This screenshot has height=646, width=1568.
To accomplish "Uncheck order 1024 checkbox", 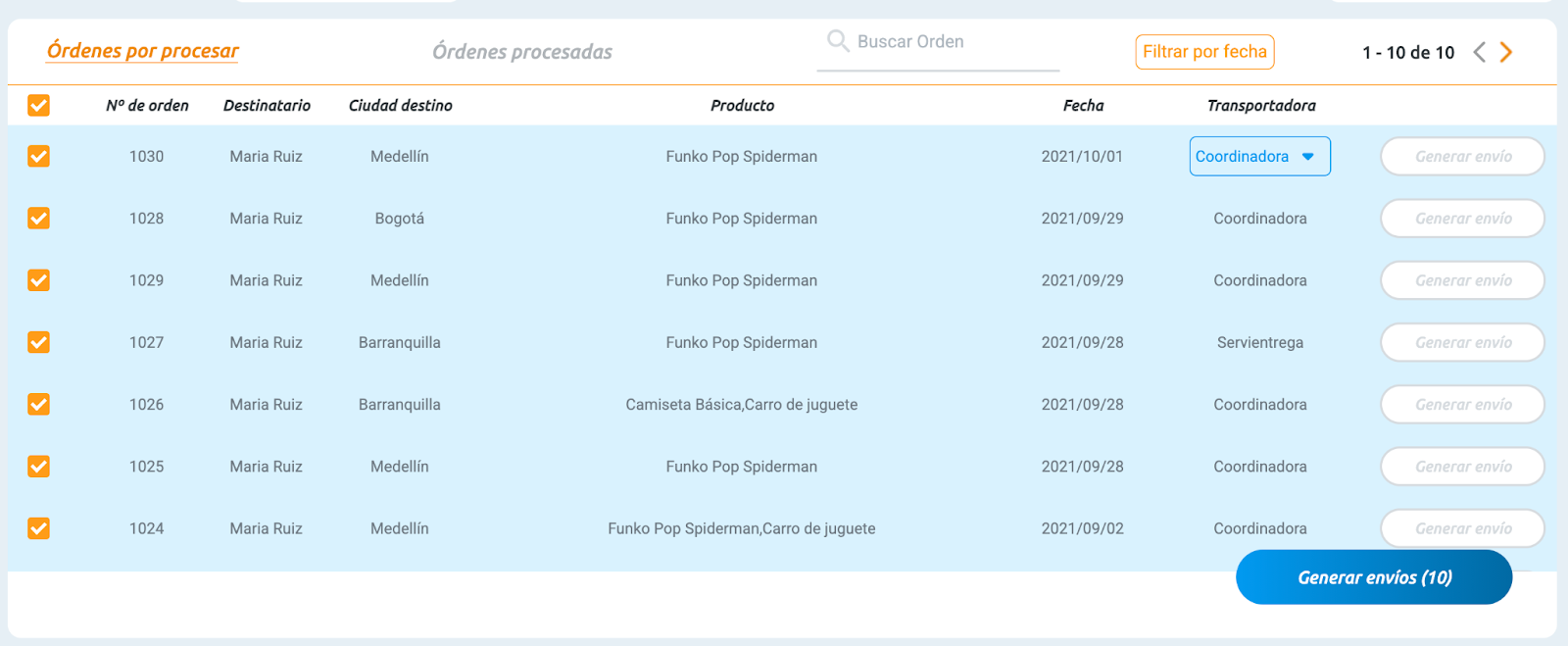I will pos(39,528).
